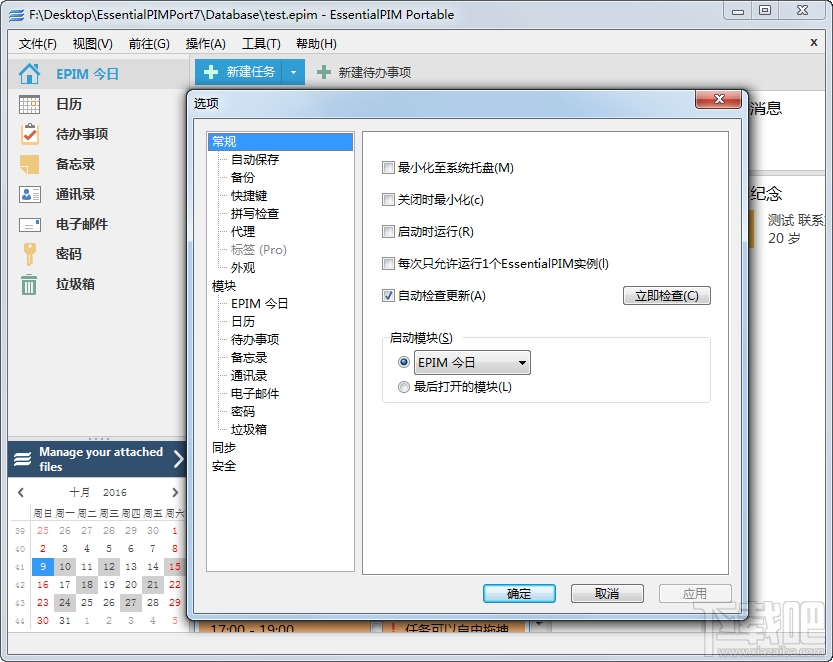
Task: Open the 视图(G) menu
Action: tap(91, 44)
